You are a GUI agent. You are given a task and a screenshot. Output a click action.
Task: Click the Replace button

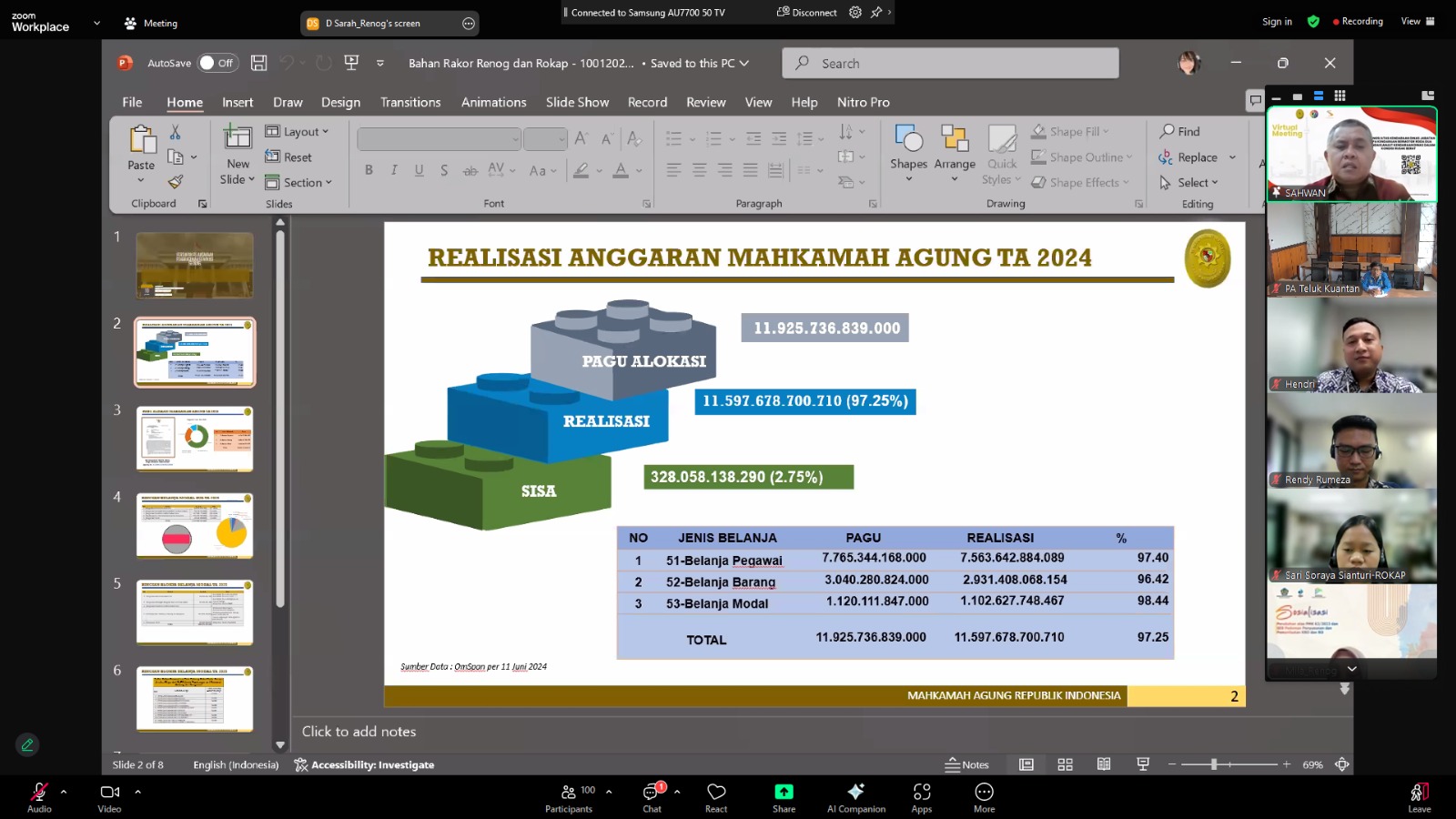point(1188,157)
